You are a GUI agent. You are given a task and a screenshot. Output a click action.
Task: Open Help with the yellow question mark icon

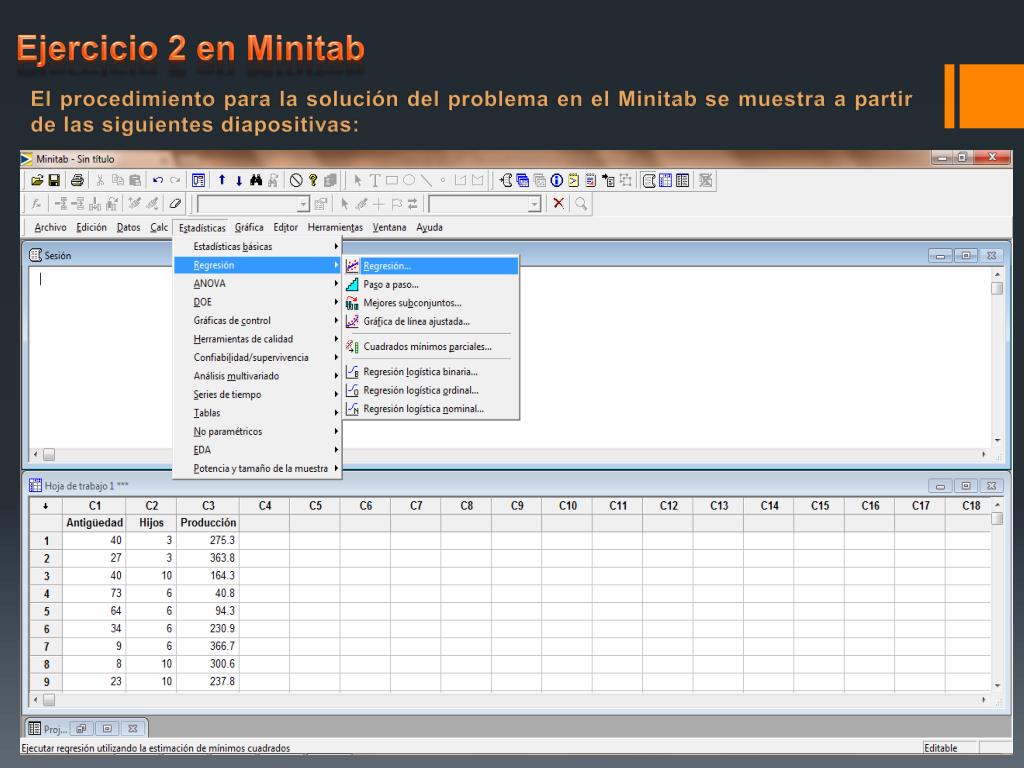click(x=313, y=180)
